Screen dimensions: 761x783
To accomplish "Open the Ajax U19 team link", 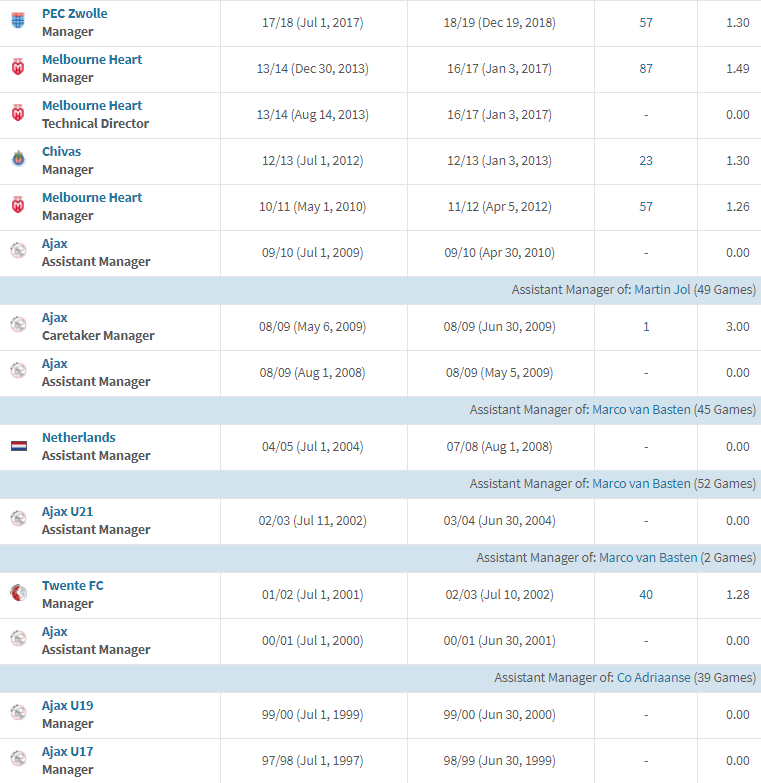I will pyautogui.click(x=67, y=706).
